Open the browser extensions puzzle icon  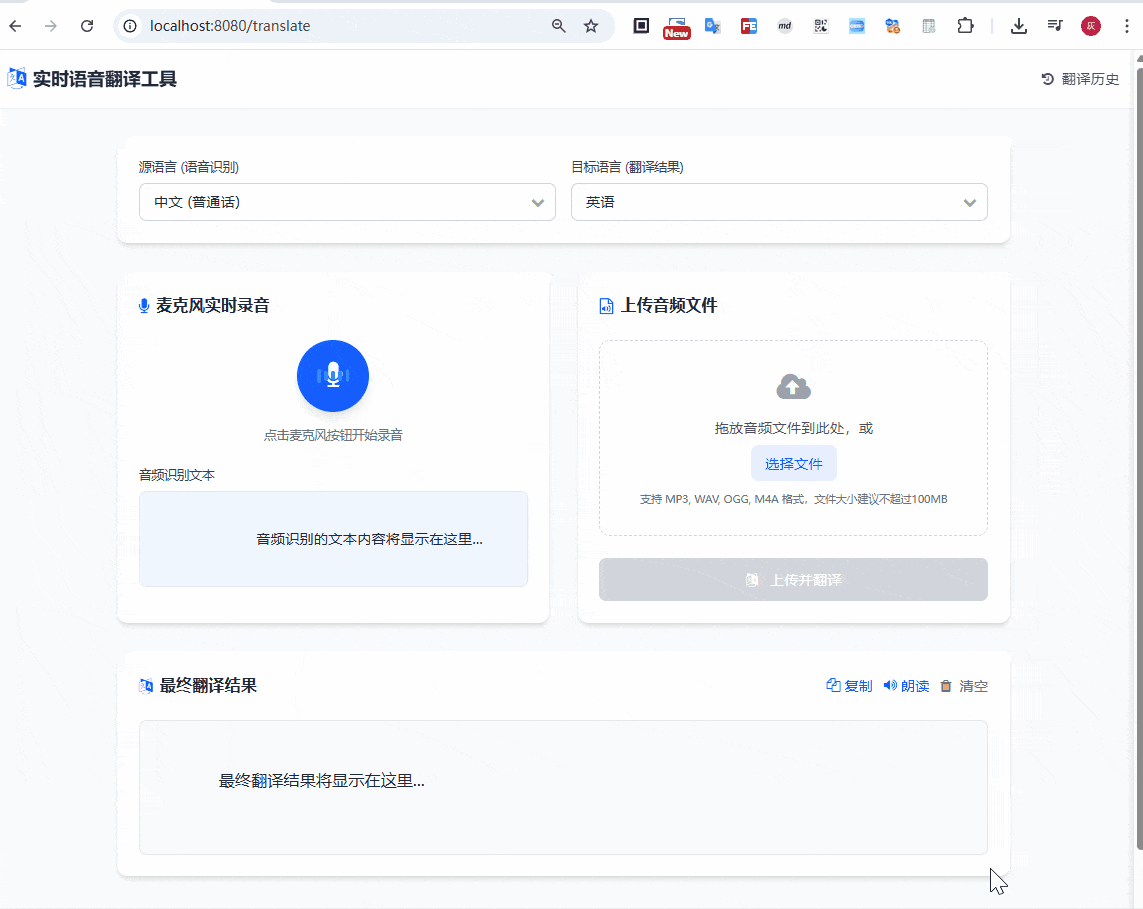(965, 26)
